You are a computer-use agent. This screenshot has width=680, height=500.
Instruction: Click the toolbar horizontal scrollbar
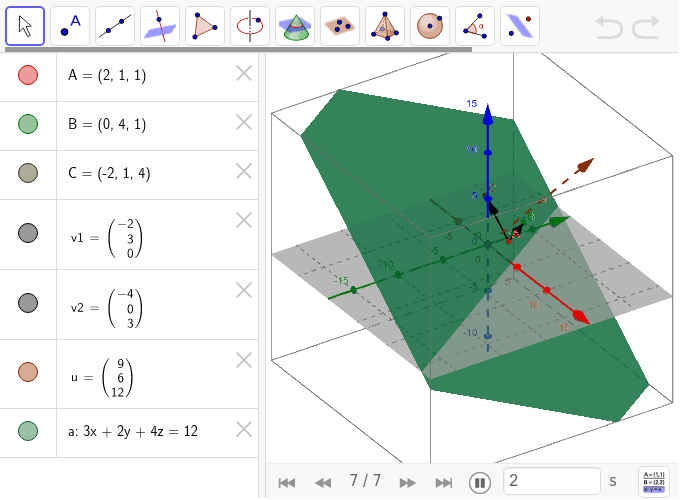point(238,49)
